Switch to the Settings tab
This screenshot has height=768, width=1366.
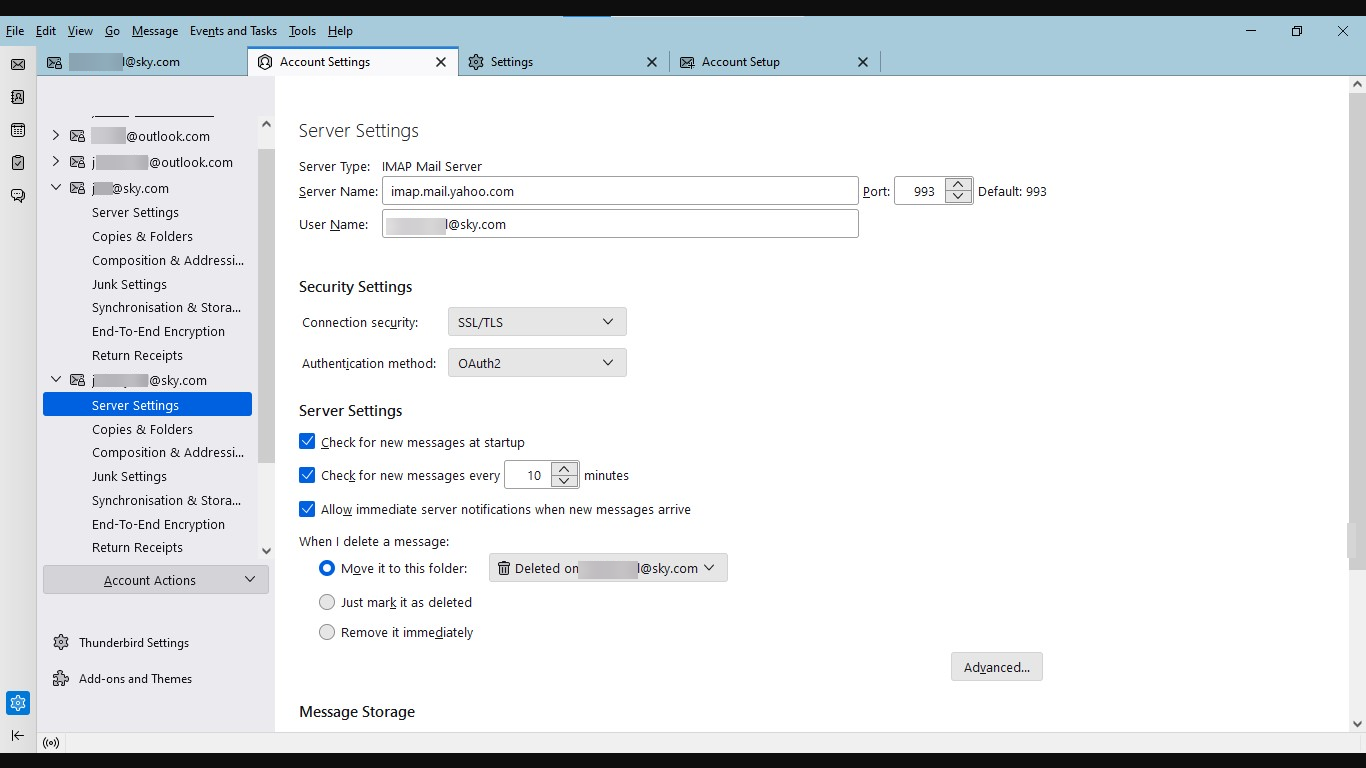pyautogui.click(x=513, y=61)
